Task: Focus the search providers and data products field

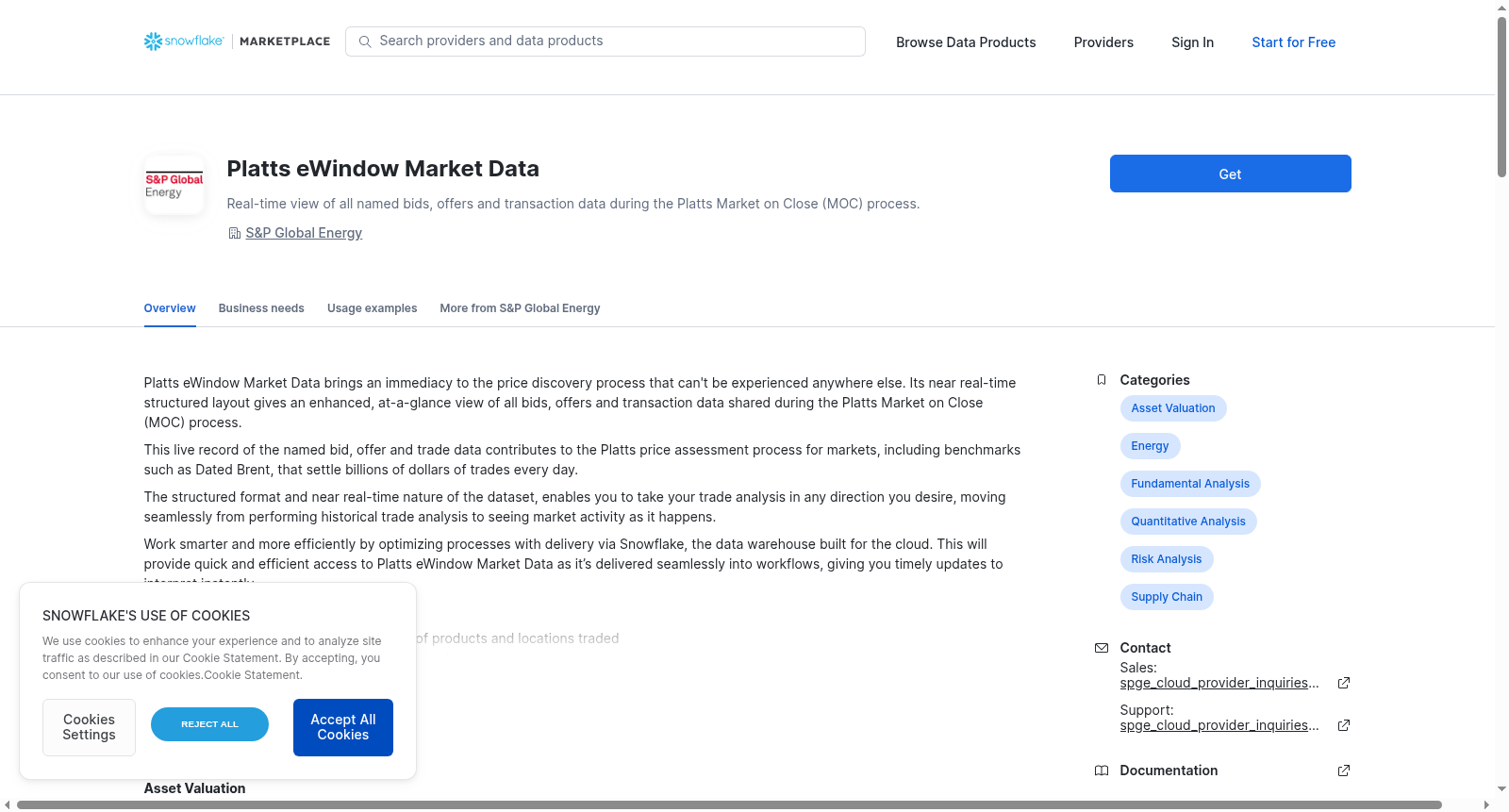Action: 605,41
